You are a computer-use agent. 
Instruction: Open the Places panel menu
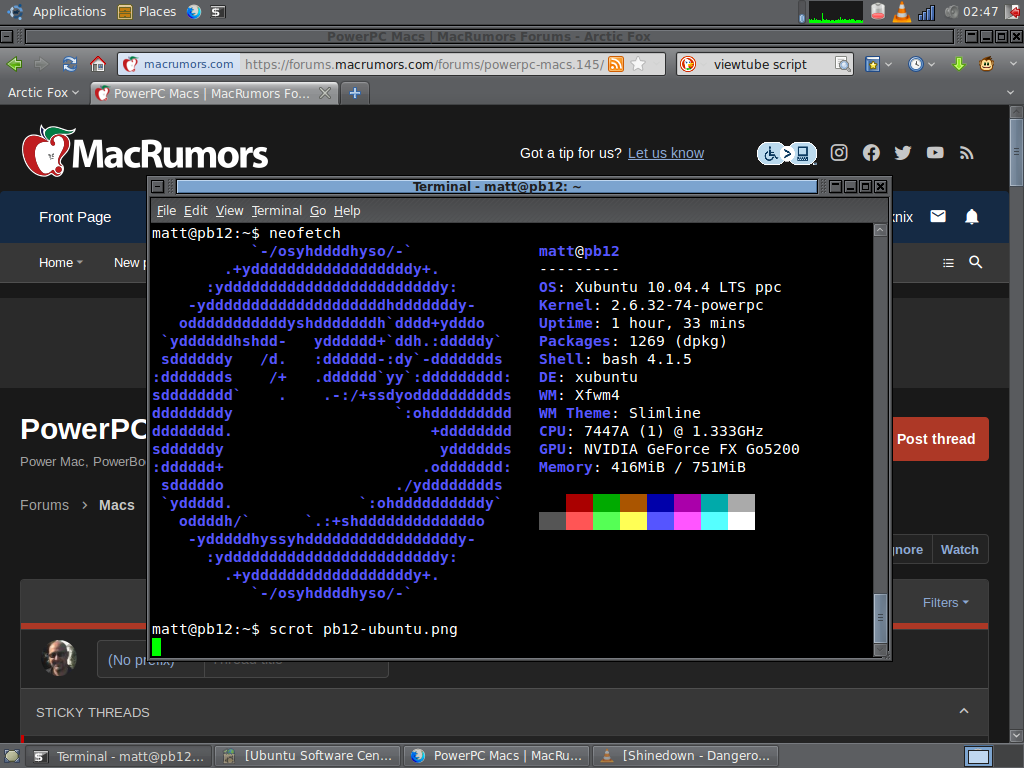tap(148, 12)
